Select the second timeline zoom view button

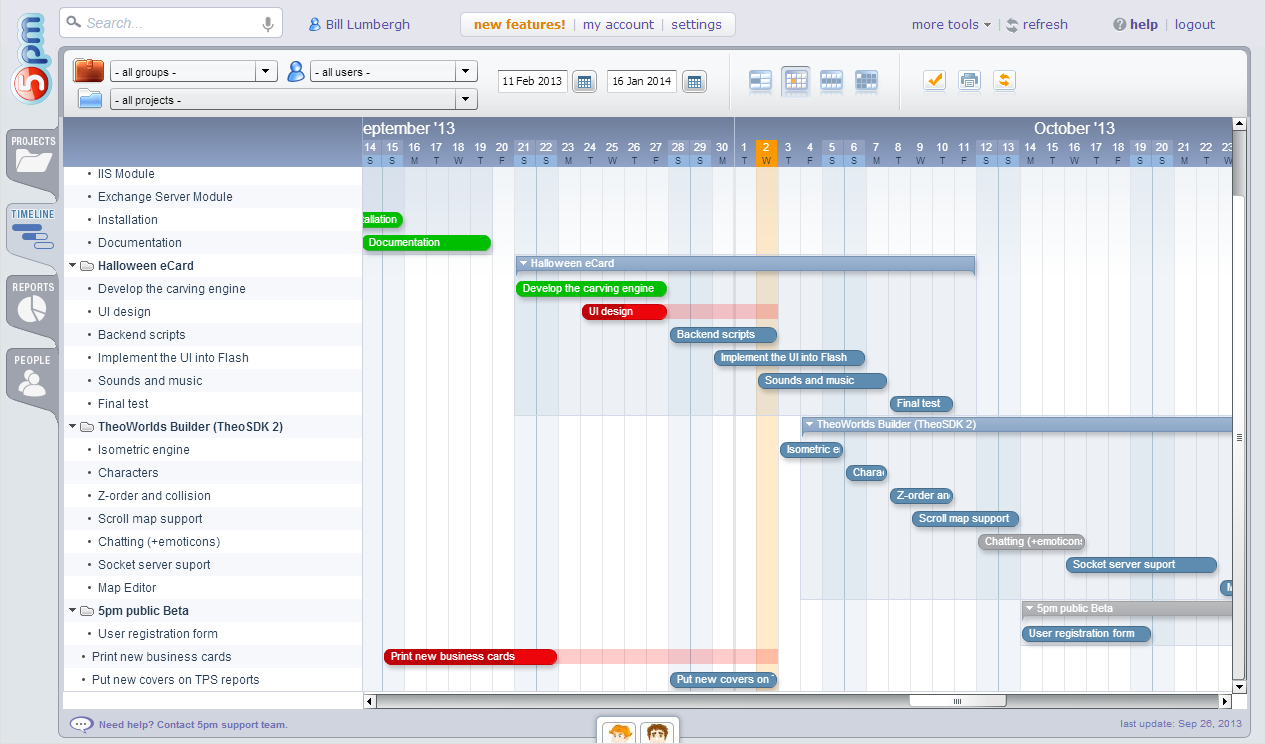pos(796,81)
